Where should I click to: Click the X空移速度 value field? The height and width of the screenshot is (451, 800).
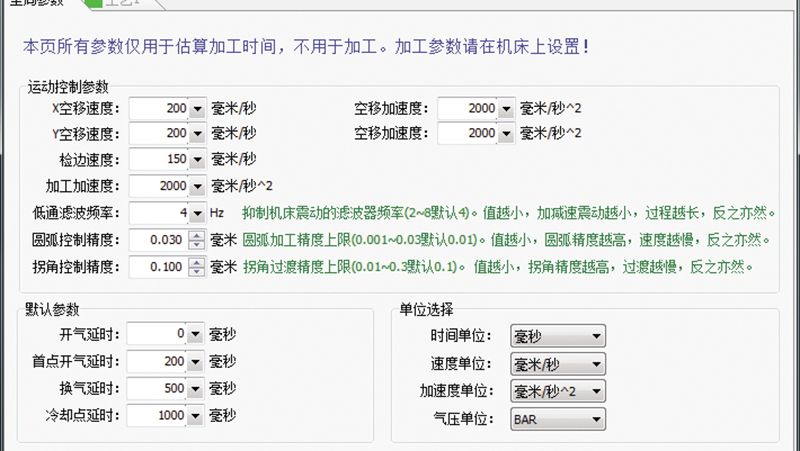coord(160,108)
